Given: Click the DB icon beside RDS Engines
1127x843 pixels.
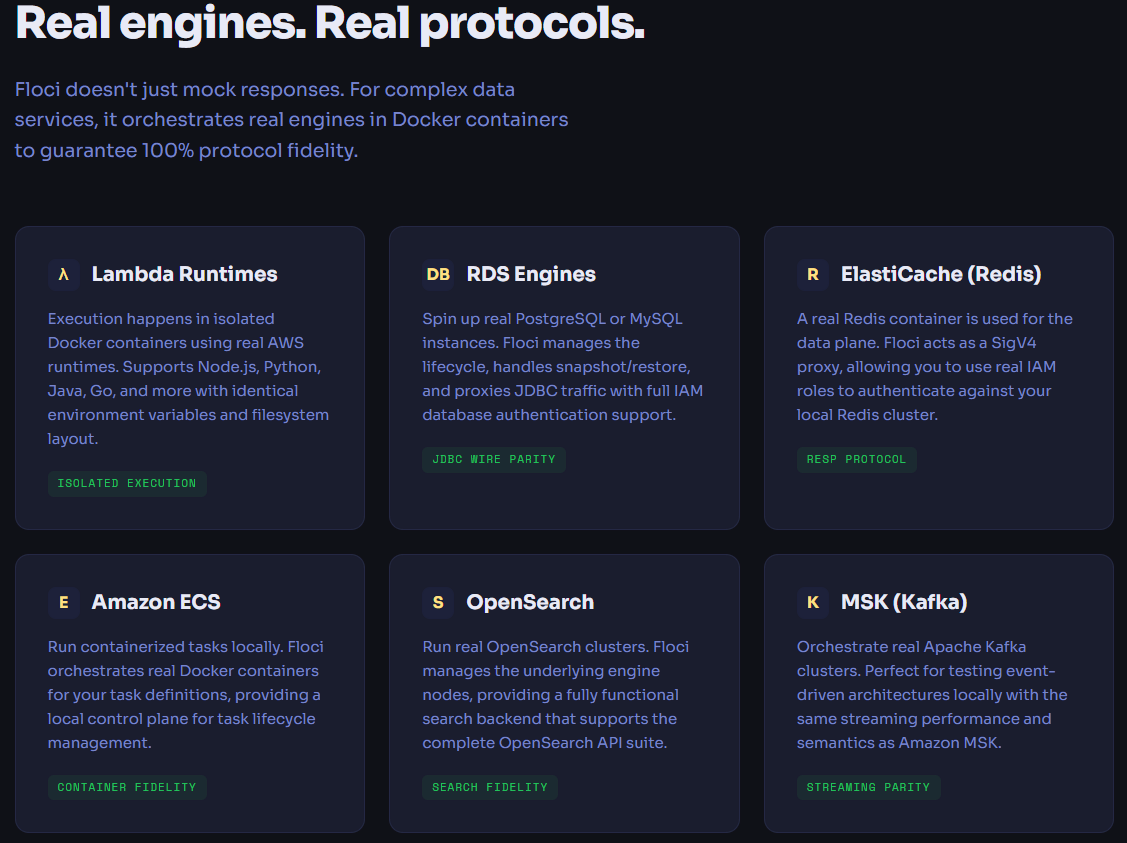Looking at the screenshot, I should [x=438, y=275].
